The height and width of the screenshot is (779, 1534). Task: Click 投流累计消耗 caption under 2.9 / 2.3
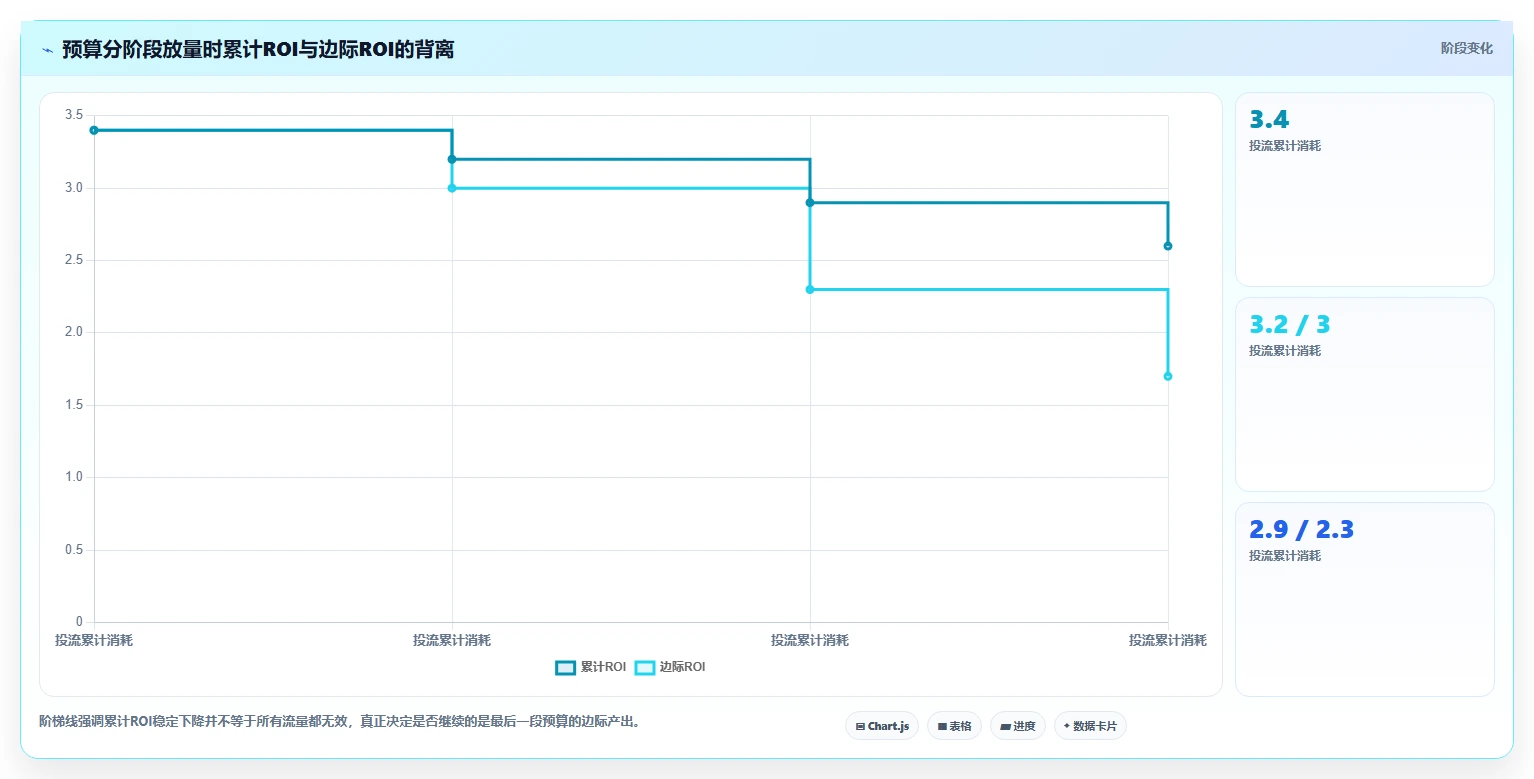pos(1285,556)
